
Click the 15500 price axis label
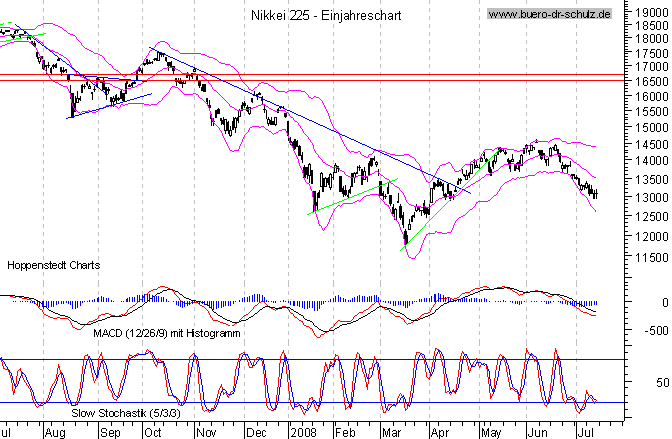(652, 111)
